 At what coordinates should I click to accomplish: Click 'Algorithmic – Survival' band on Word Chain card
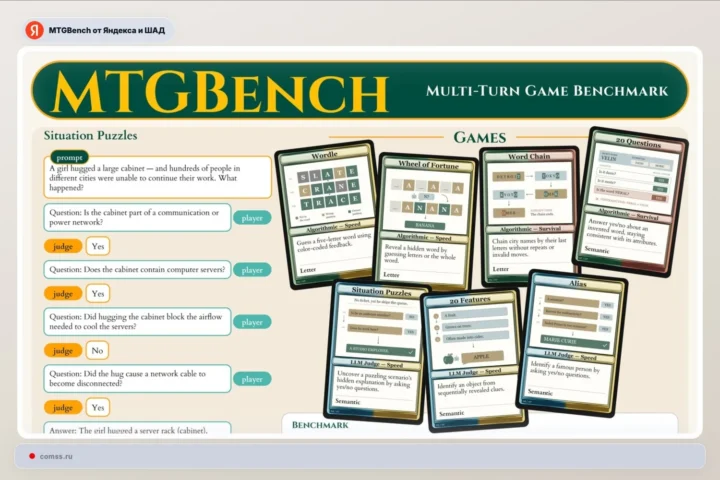pos(530,229)
